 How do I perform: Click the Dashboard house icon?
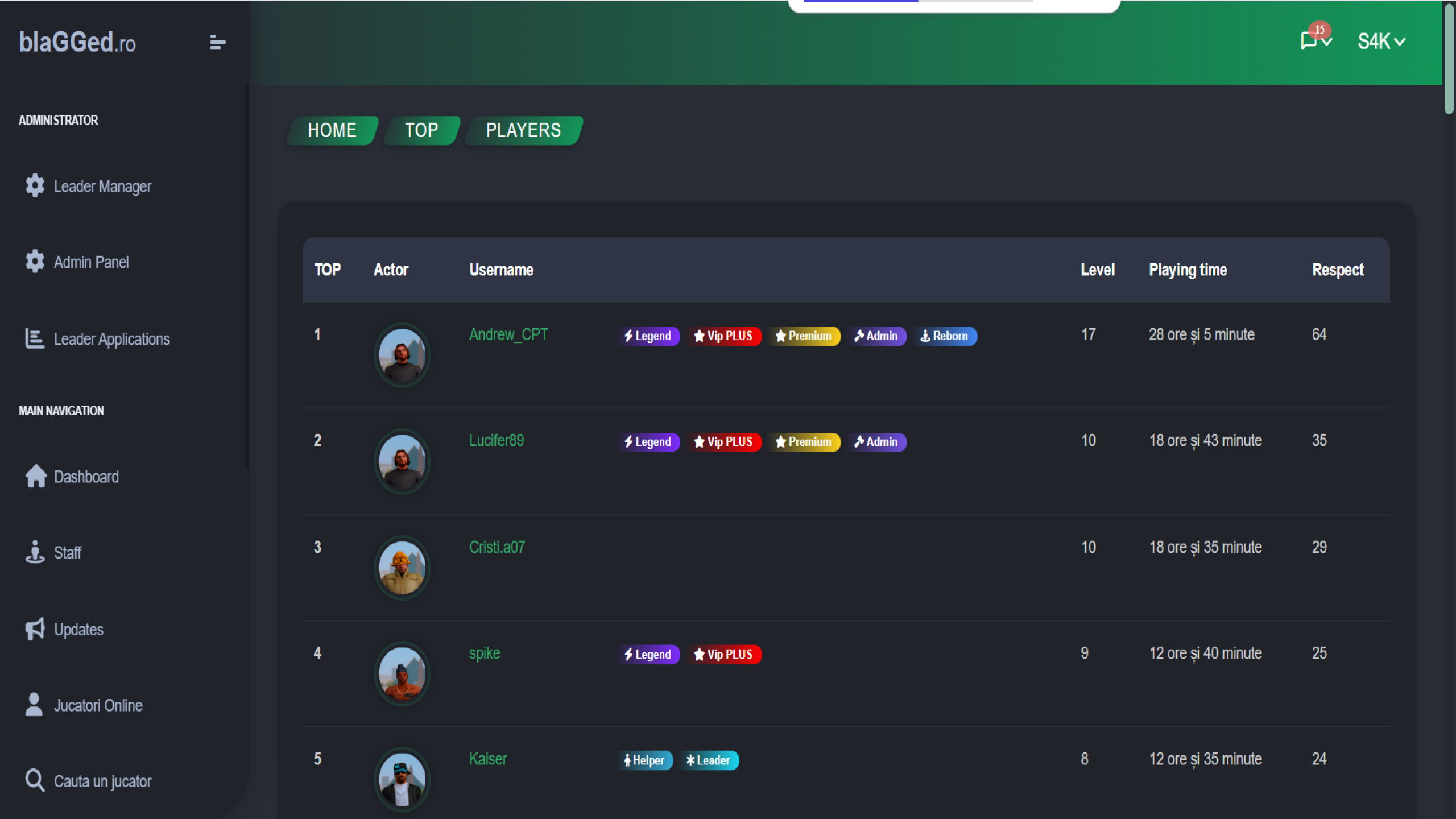(x=36, y=476)
